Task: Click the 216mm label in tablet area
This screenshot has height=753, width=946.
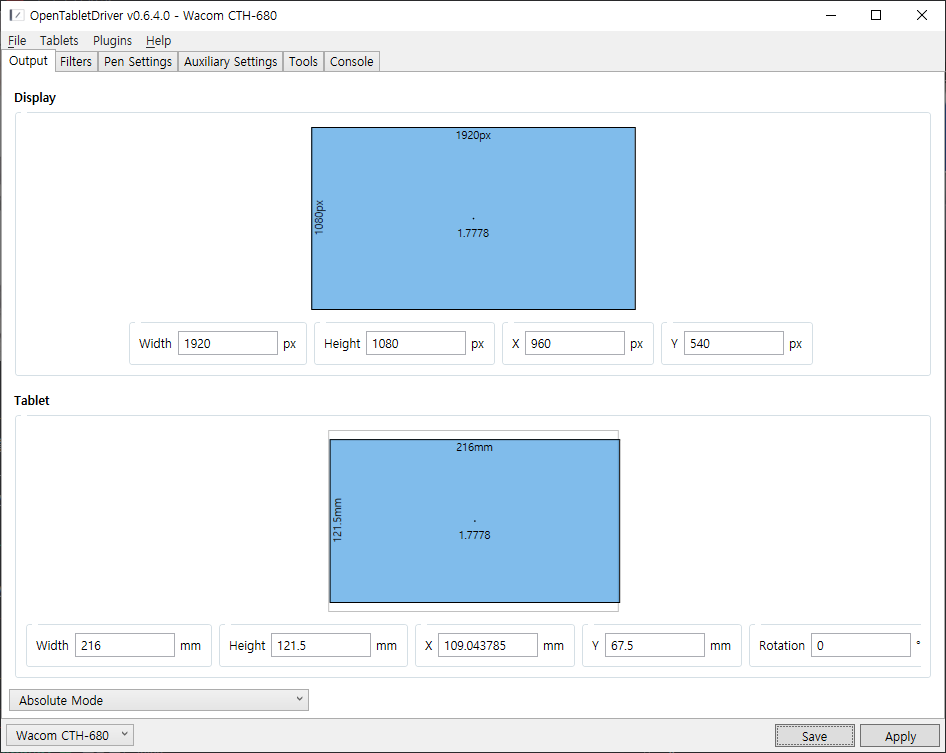Action: tap(474, 447)
